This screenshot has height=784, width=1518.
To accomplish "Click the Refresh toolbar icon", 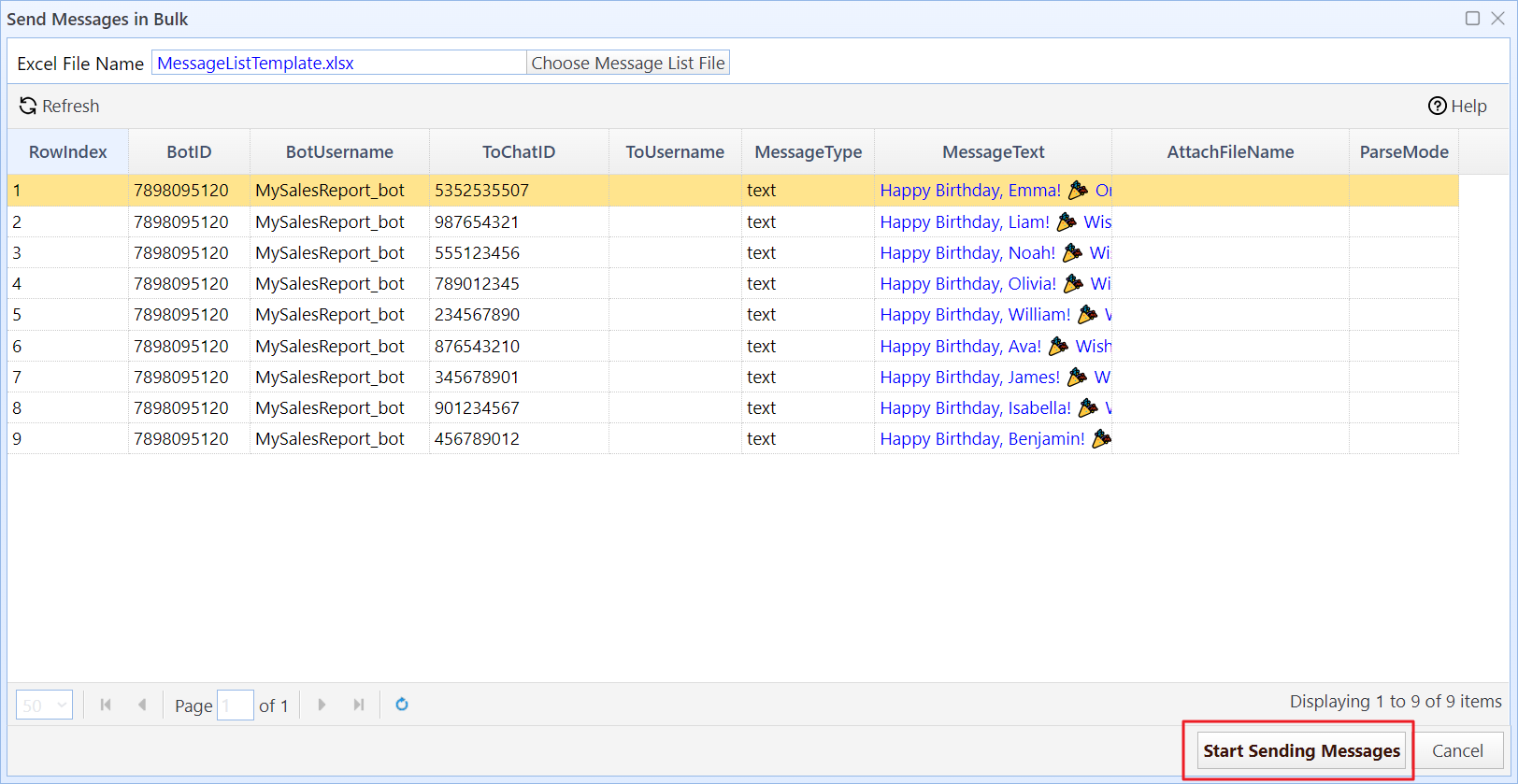I will click(29, 107).
